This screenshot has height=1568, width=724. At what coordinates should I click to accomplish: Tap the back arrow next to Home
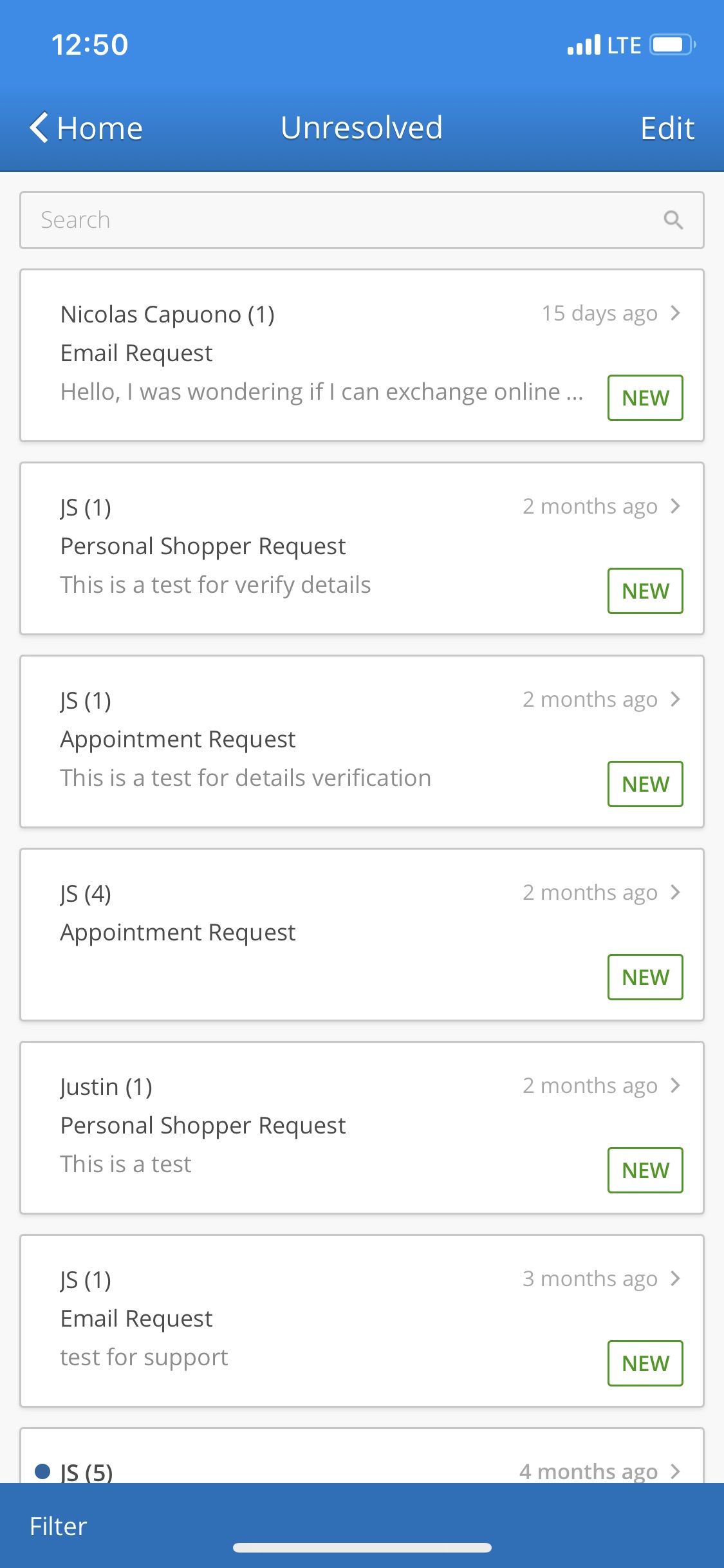pos(39,127)
